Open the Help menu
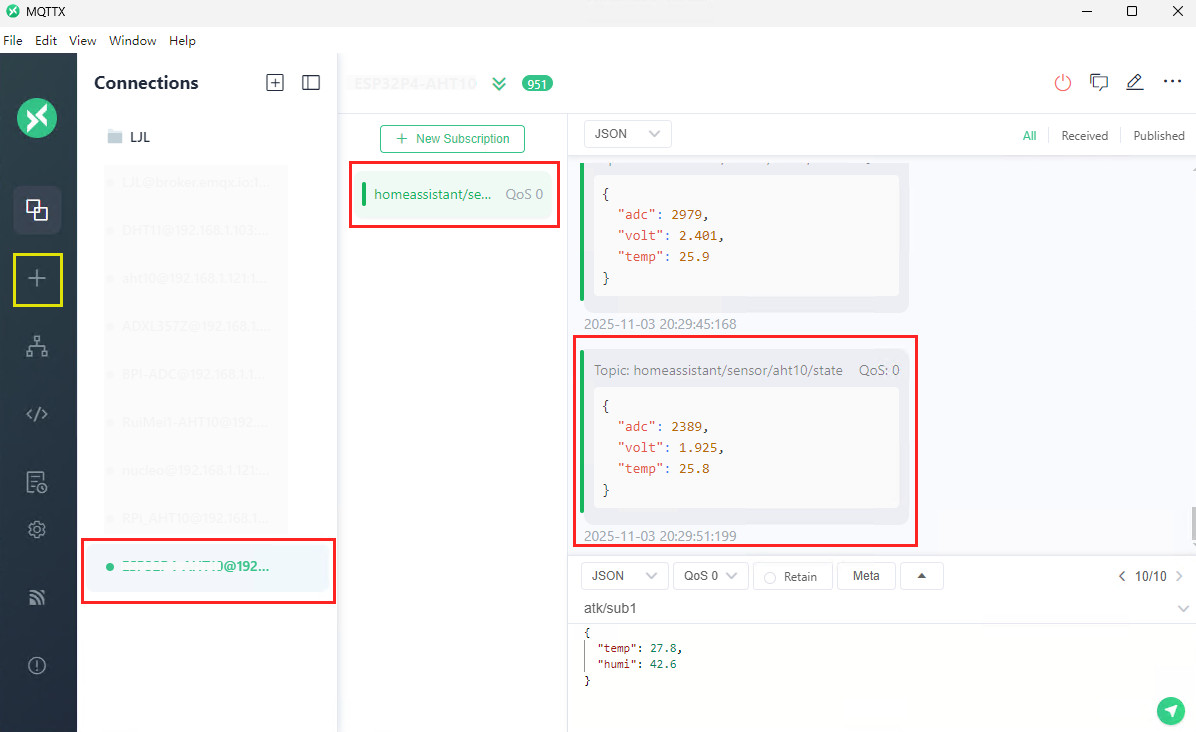The width and height of the screenshot is (1196, 732). point(182,40)
